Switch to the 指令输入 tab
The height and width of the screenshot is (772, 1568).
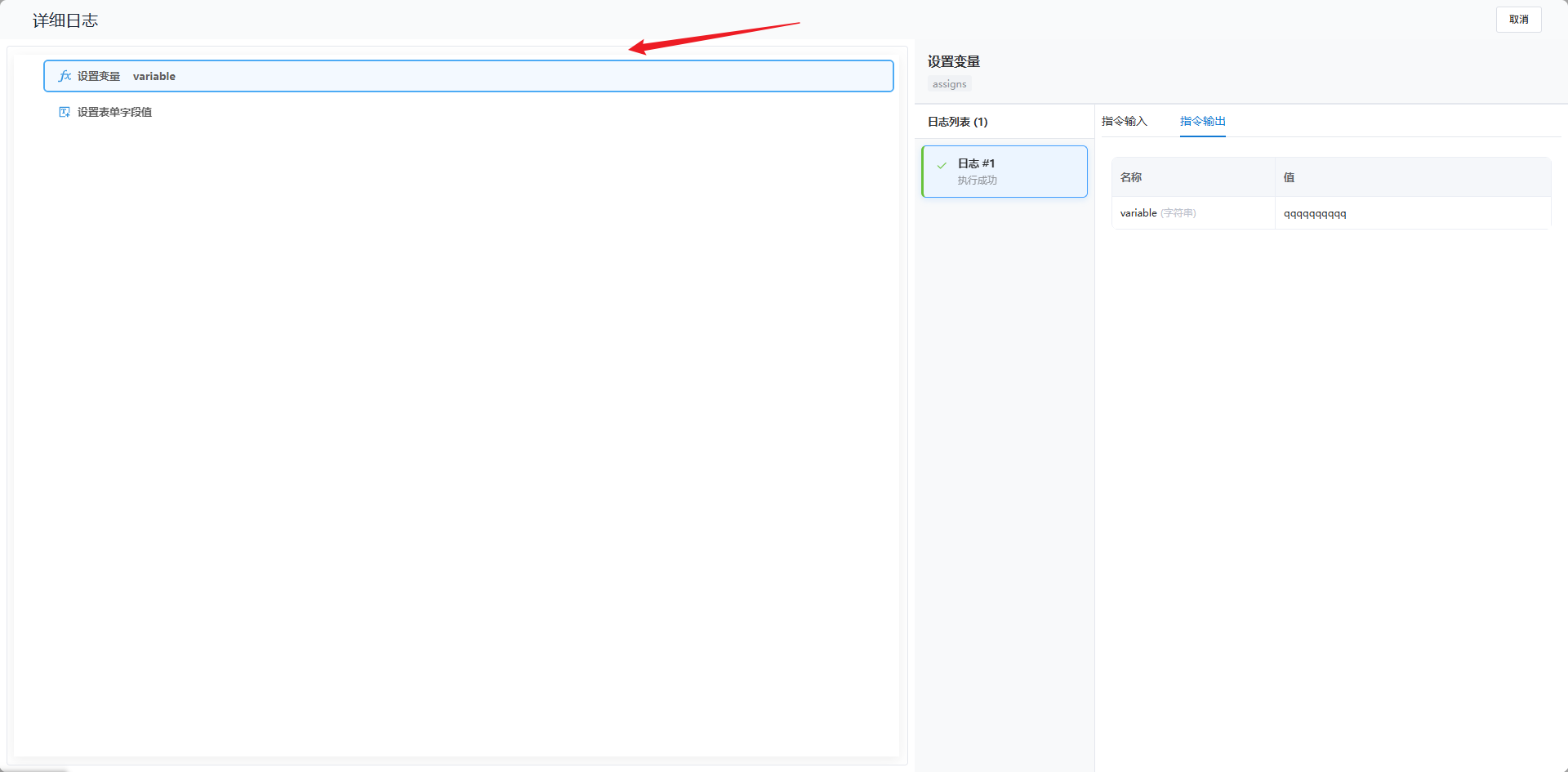click(1124, 121)
